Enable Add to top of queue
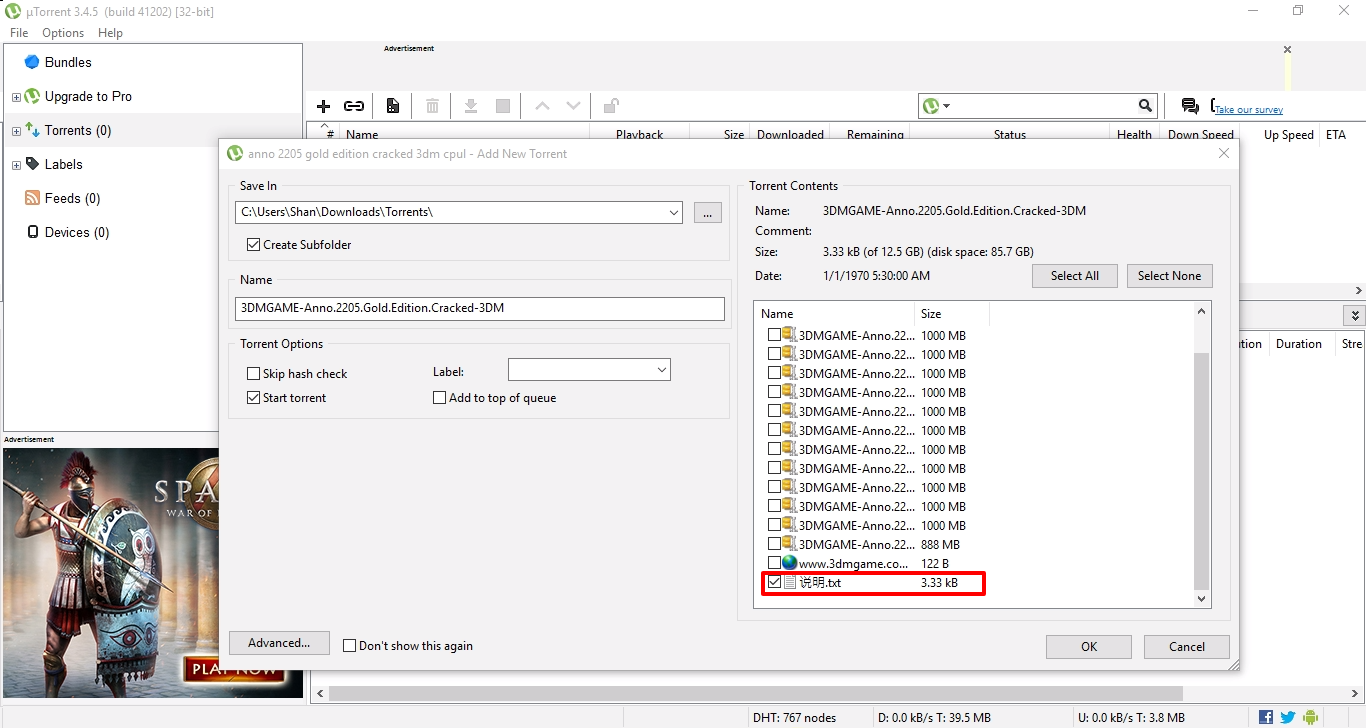1366x728 pixels. click(439, 398)
